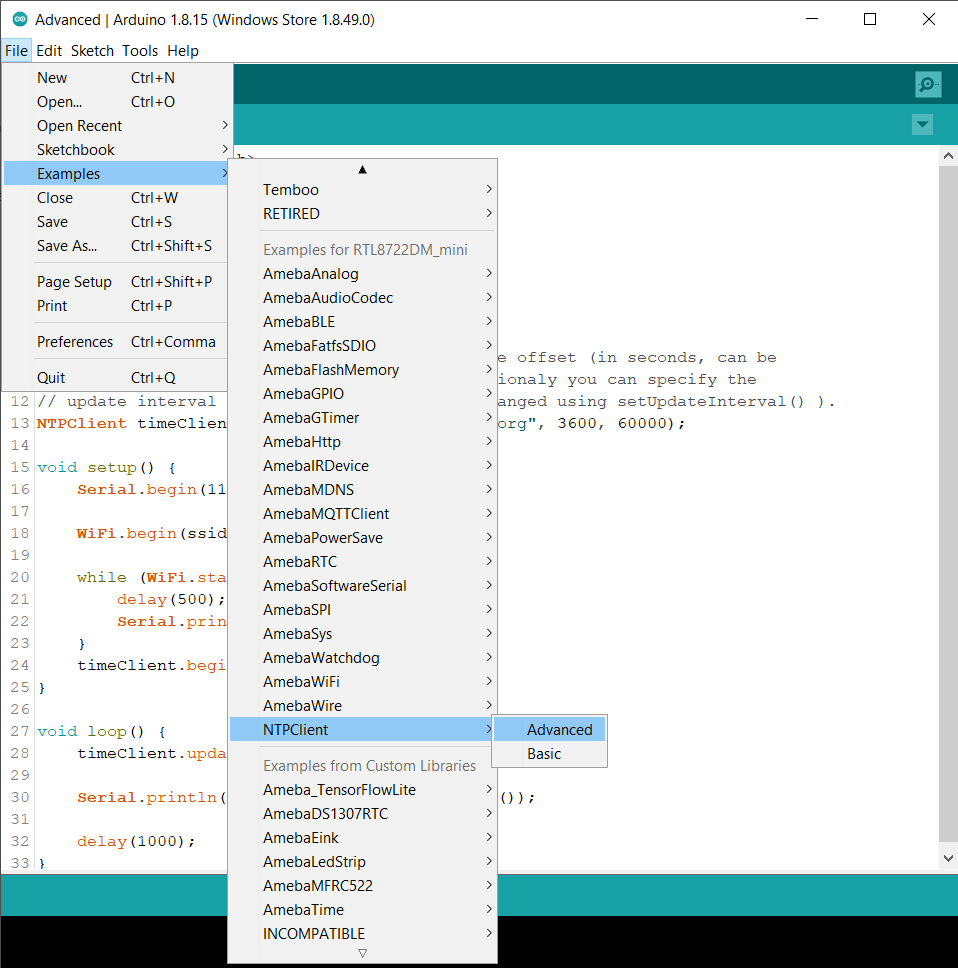Open the AmebaMDNS examples submenu
The width and height of the screenshot is (958, 968).
point(362,490)
